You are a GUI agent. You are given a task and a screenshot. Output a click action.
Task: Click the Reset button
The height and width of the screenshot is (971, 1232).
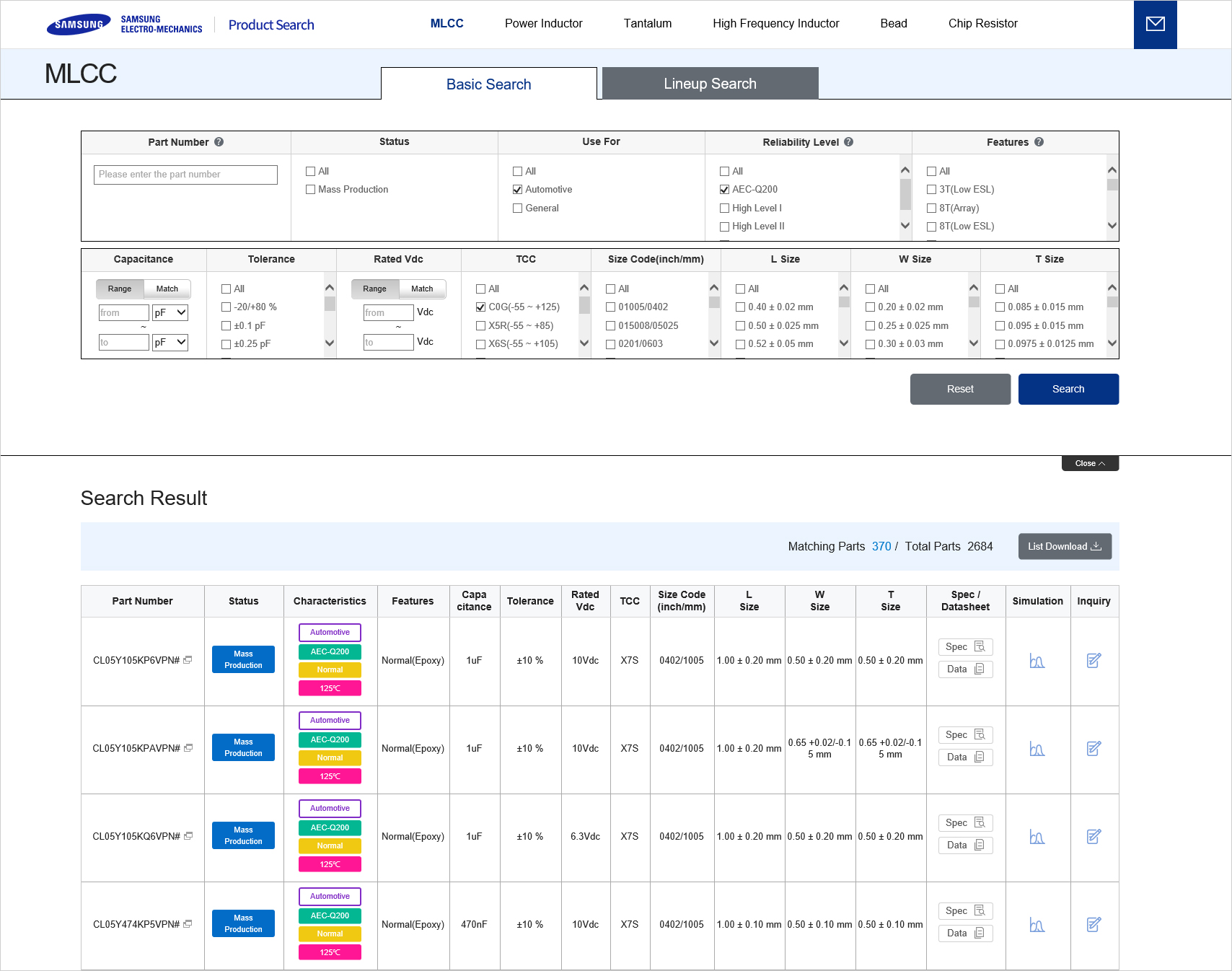pyautogui.click(x=960, y=389)
